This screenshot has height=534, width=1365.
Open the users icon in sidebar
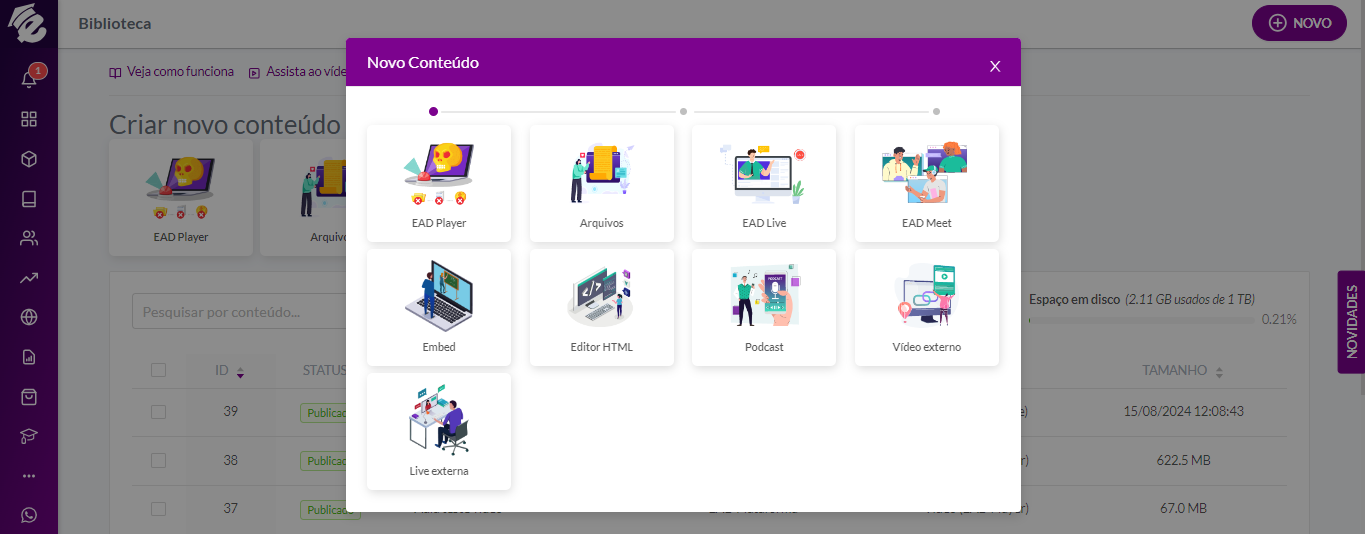click(29, 238)
